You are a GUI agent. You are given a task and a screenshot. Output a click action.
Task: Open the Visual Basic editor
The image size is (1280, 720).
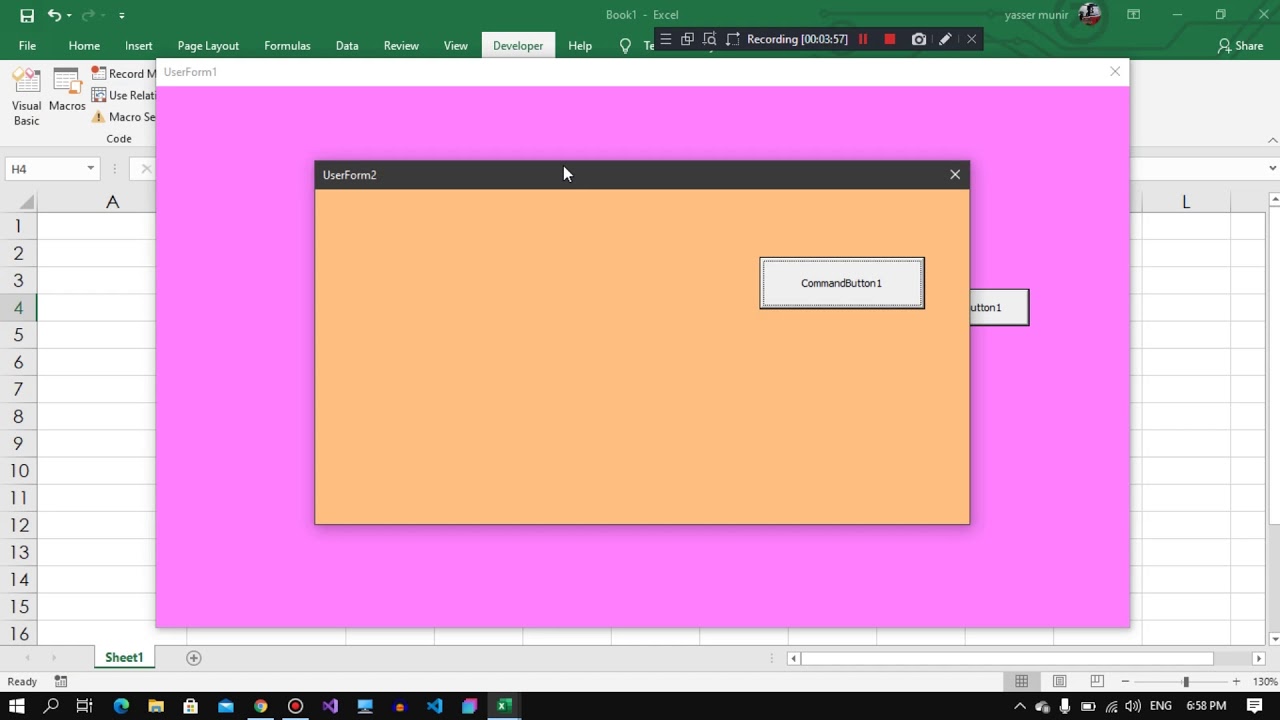27,97
